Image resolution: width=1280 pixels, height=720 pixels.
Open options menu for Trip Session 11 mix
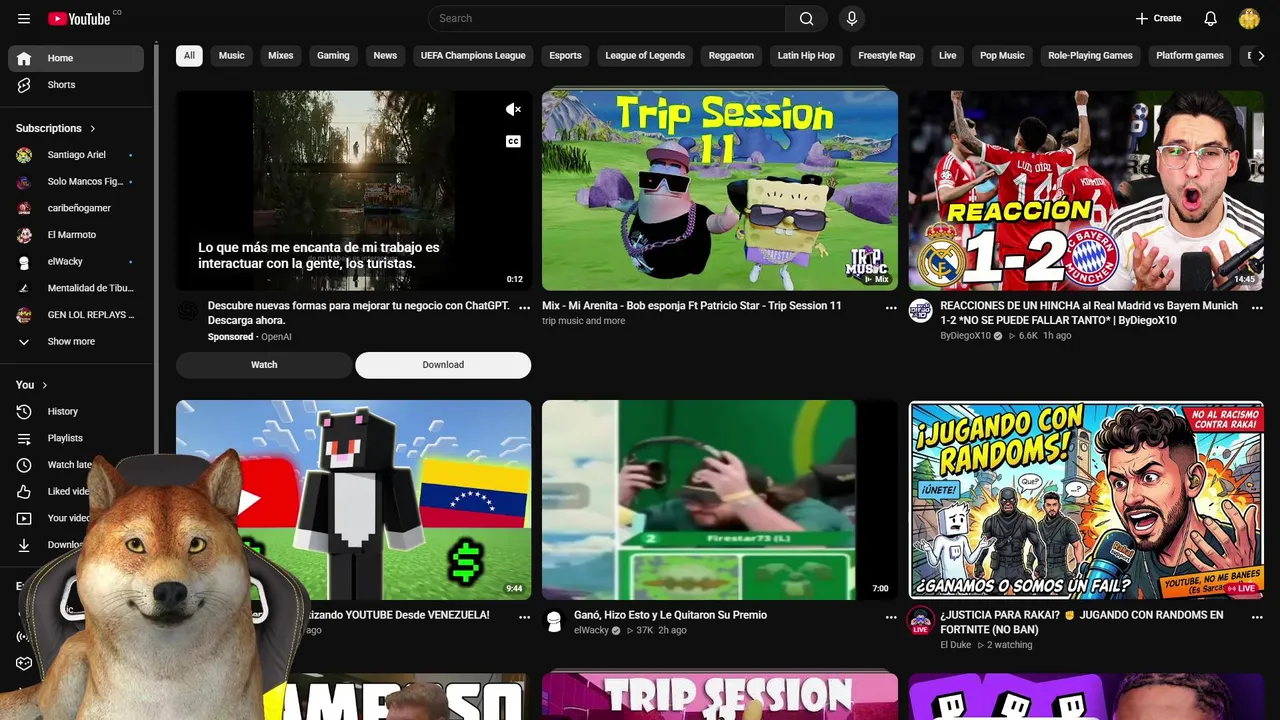[891, 308]
